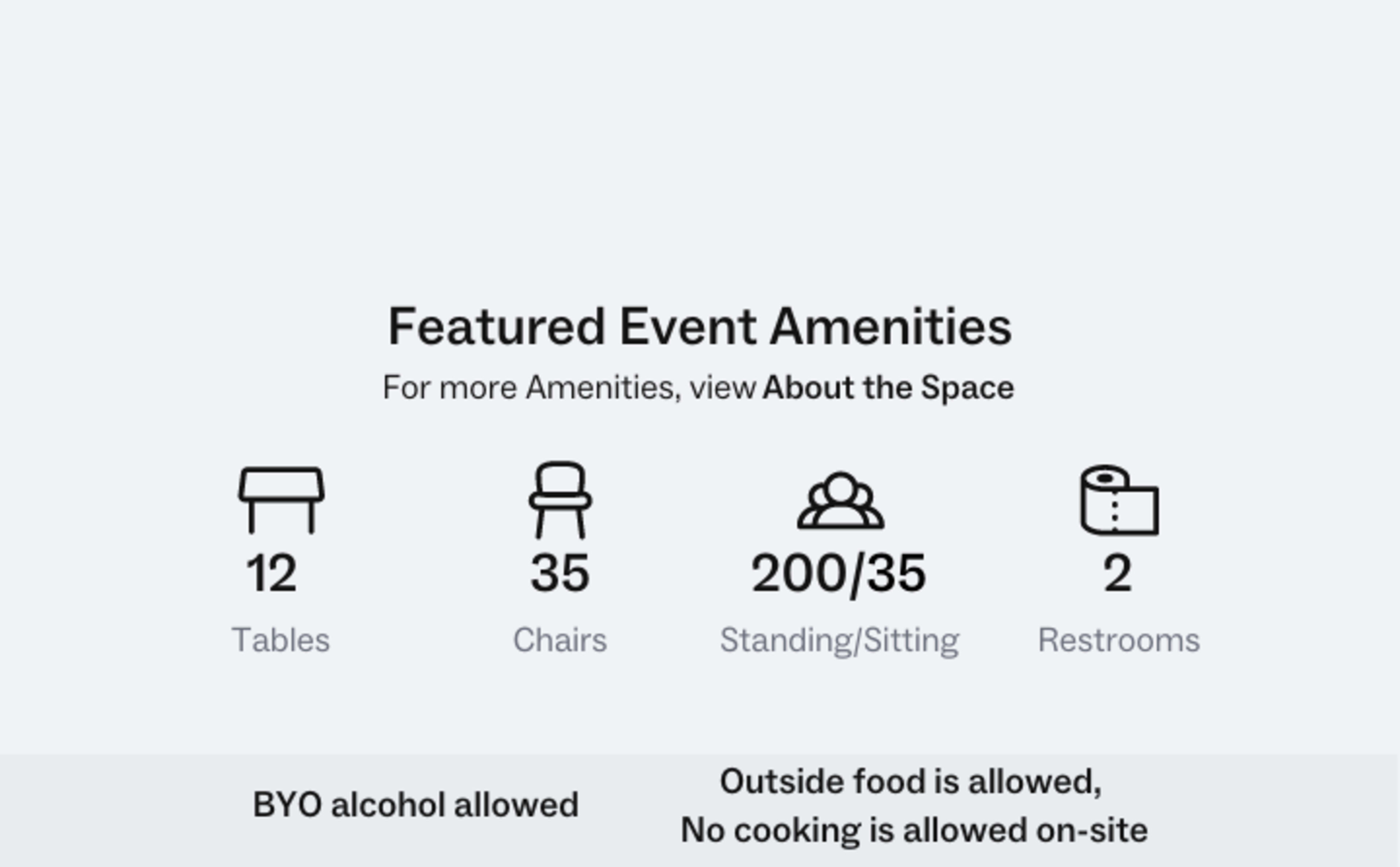The image size is (1400, 867).
Task: Select the Standing/Sitting label
Action: pyautogui.click(x=840, y=640)
